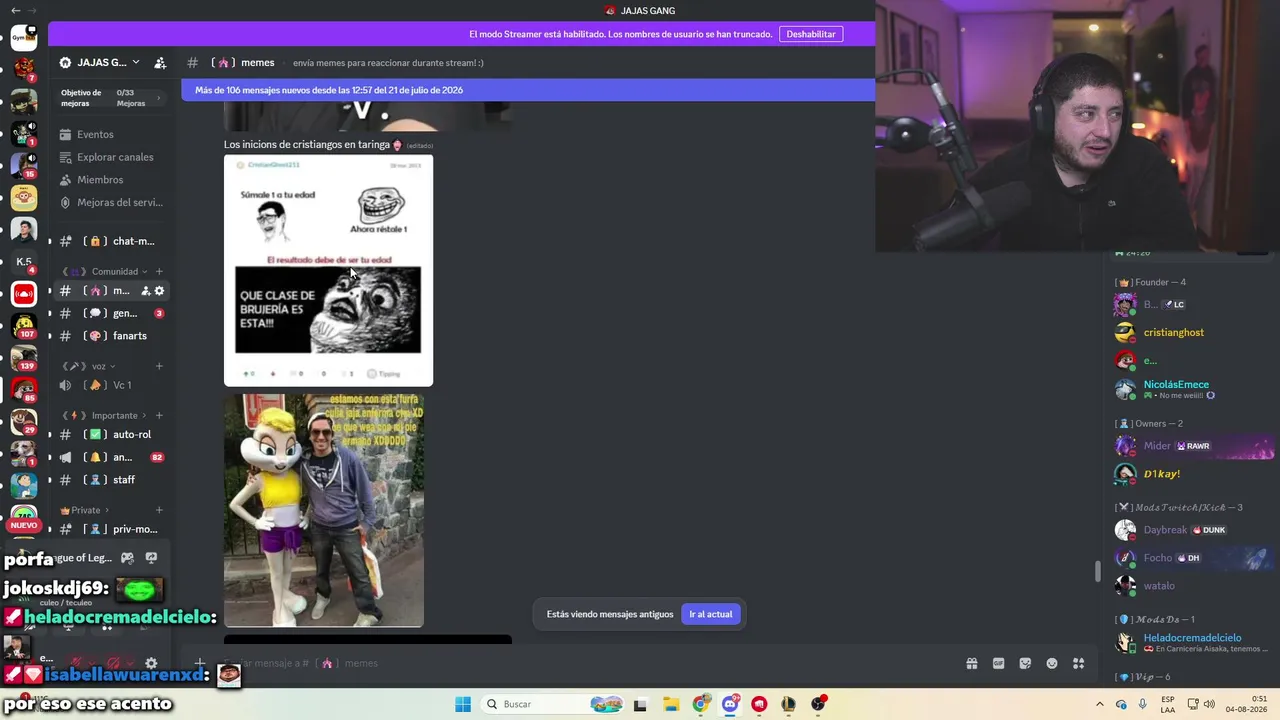Add a channel to voz category
Image resolution: width=1280 pixels, height=720 pixels.
coord(159,366)
